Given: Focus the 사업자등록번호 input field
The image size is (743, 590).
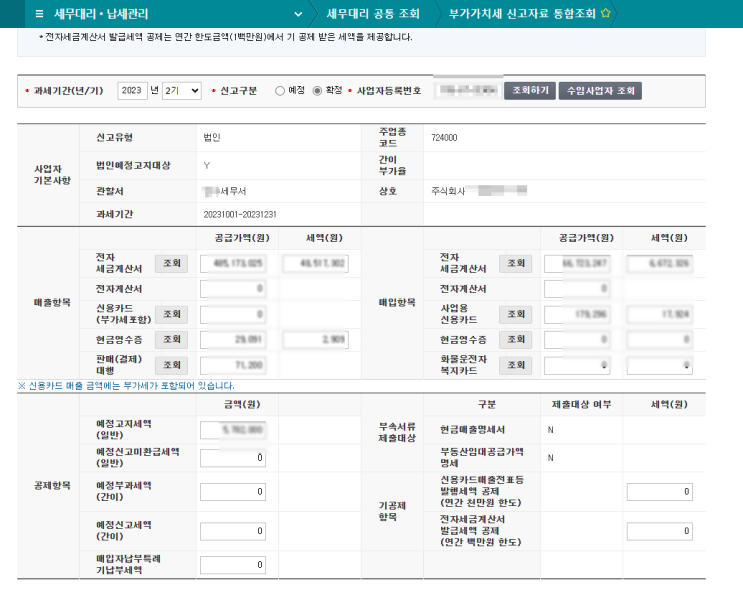Looking at the screenshot, I should click(x=468, y=90).
